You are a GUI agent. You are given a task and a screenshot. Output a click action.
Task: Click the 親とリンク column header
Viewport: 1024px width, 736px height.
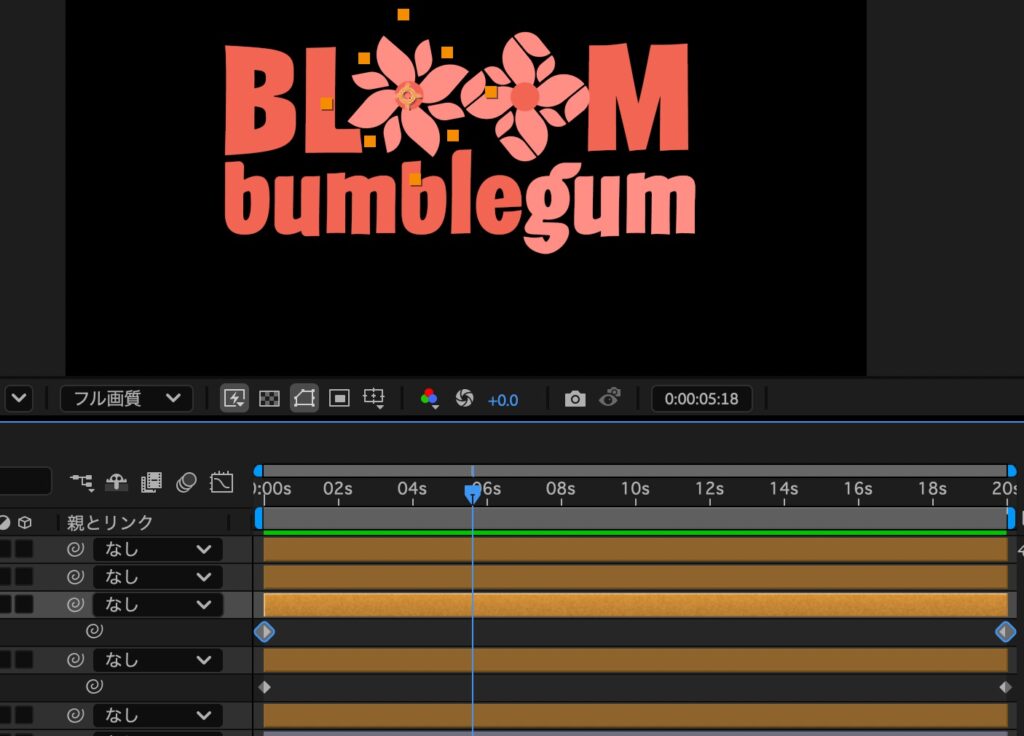[110, 522]
